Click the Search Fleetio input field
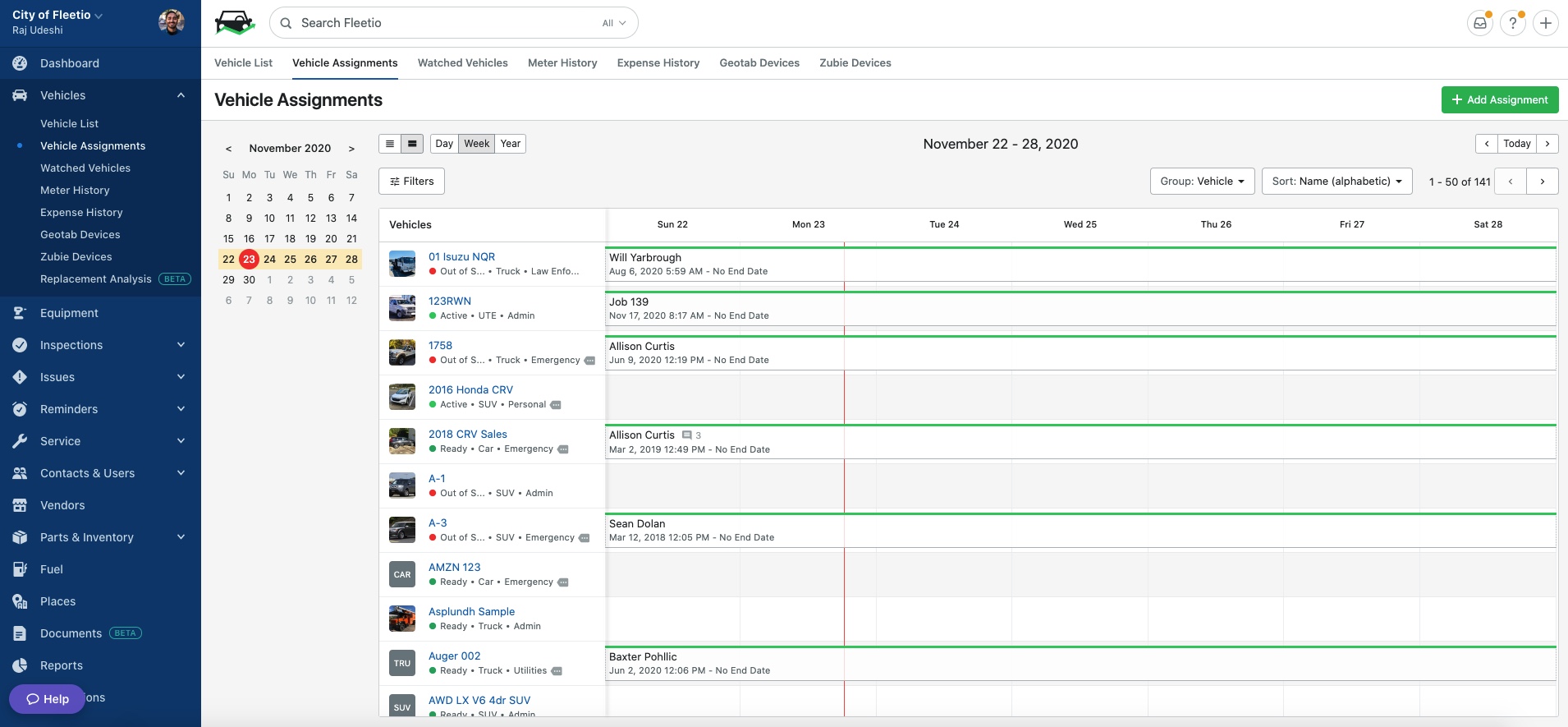Viewport: 1568px width, 727px height. point(443,23)
